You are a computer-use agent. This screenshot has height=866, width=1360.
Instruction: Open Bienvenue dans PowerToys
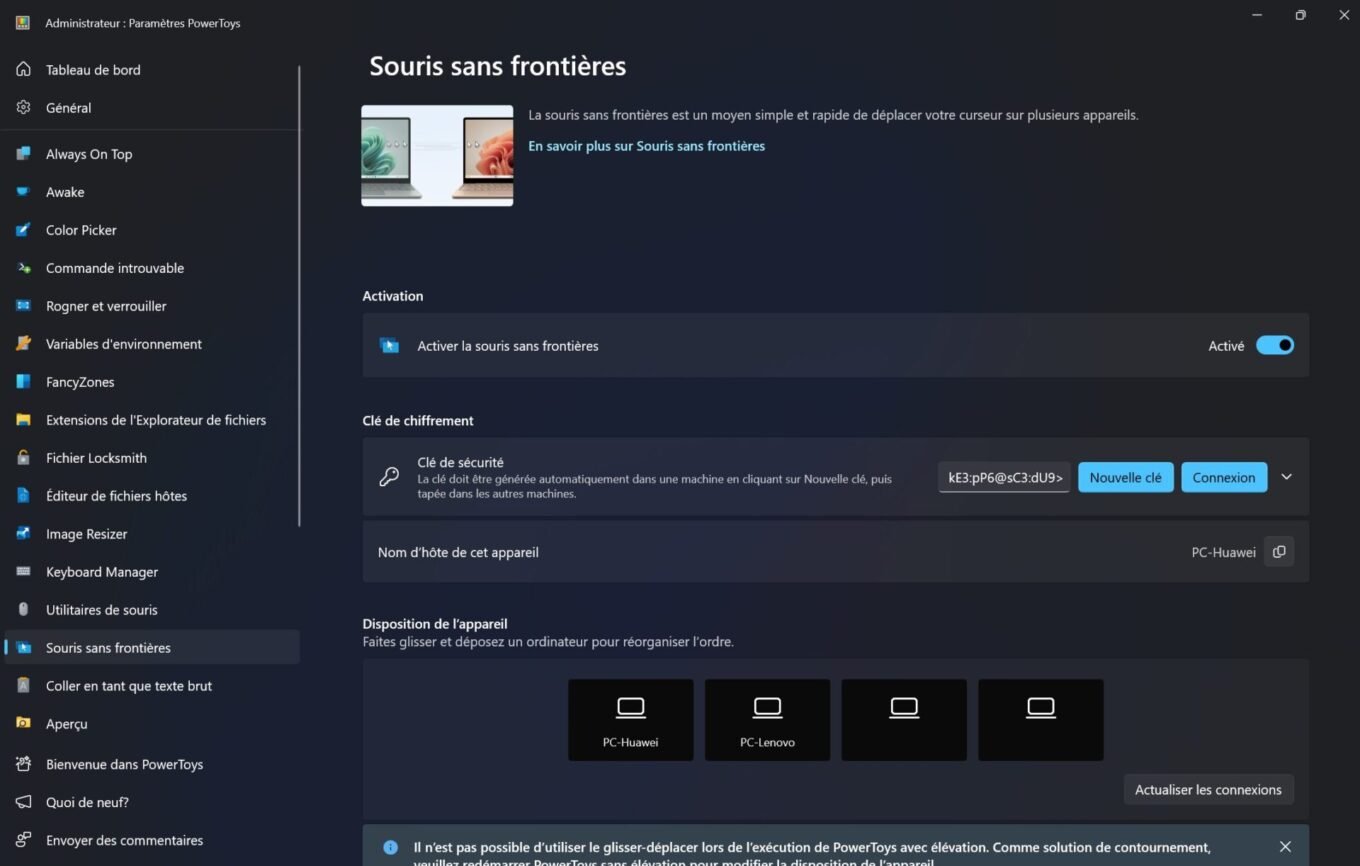(152, 764)
